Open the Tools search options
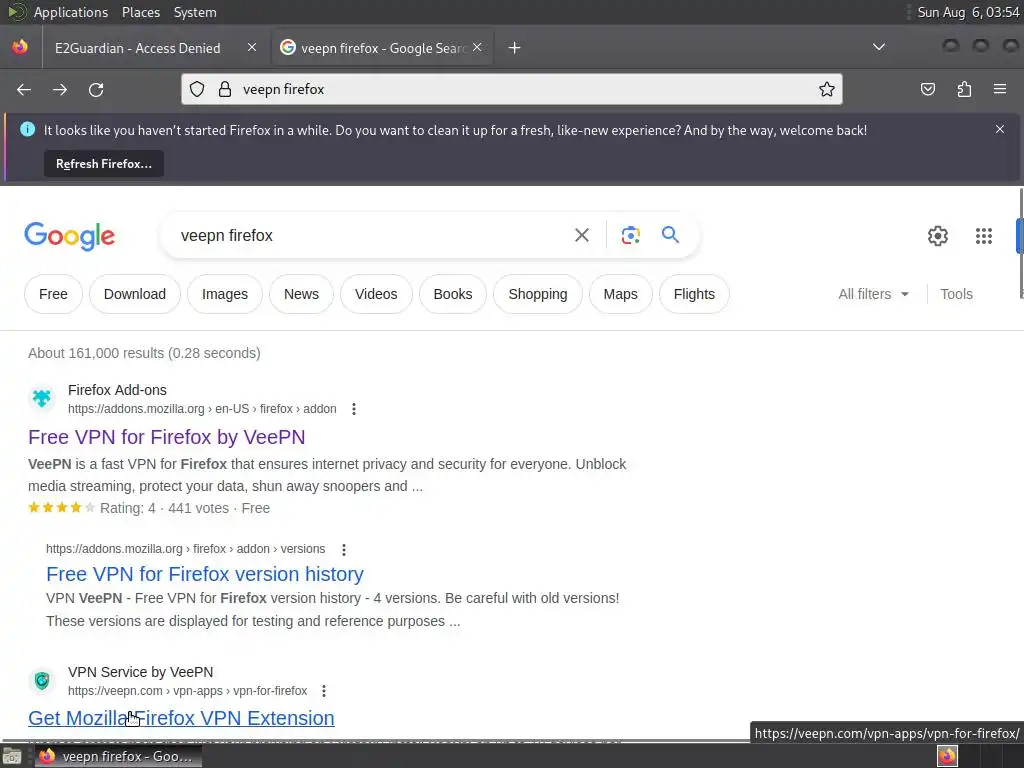The image size is (1024, 768). (x=956, y=294)
